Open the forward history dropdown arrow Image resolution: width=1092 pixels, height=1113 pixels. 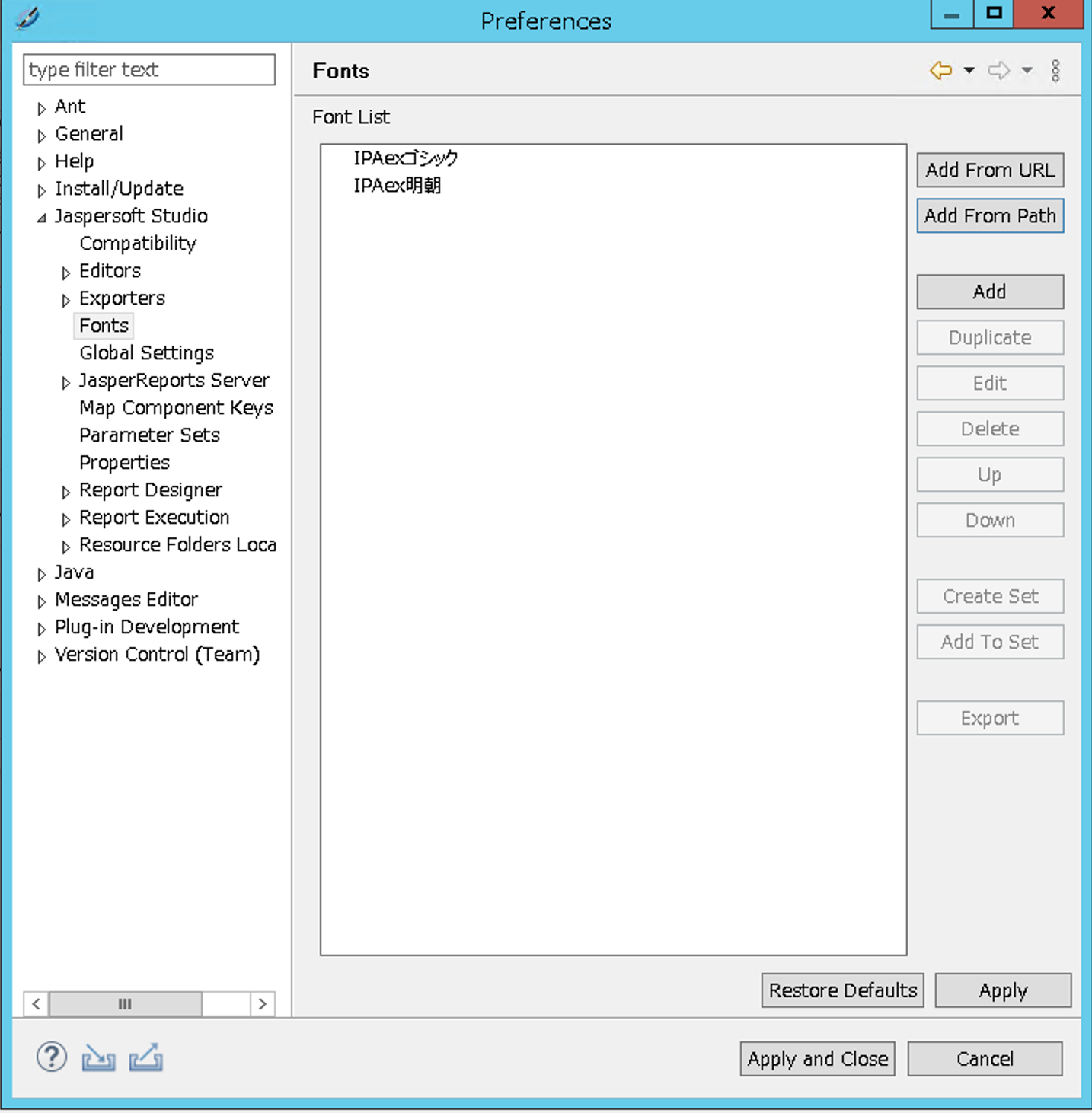(x=1027, y=71)
